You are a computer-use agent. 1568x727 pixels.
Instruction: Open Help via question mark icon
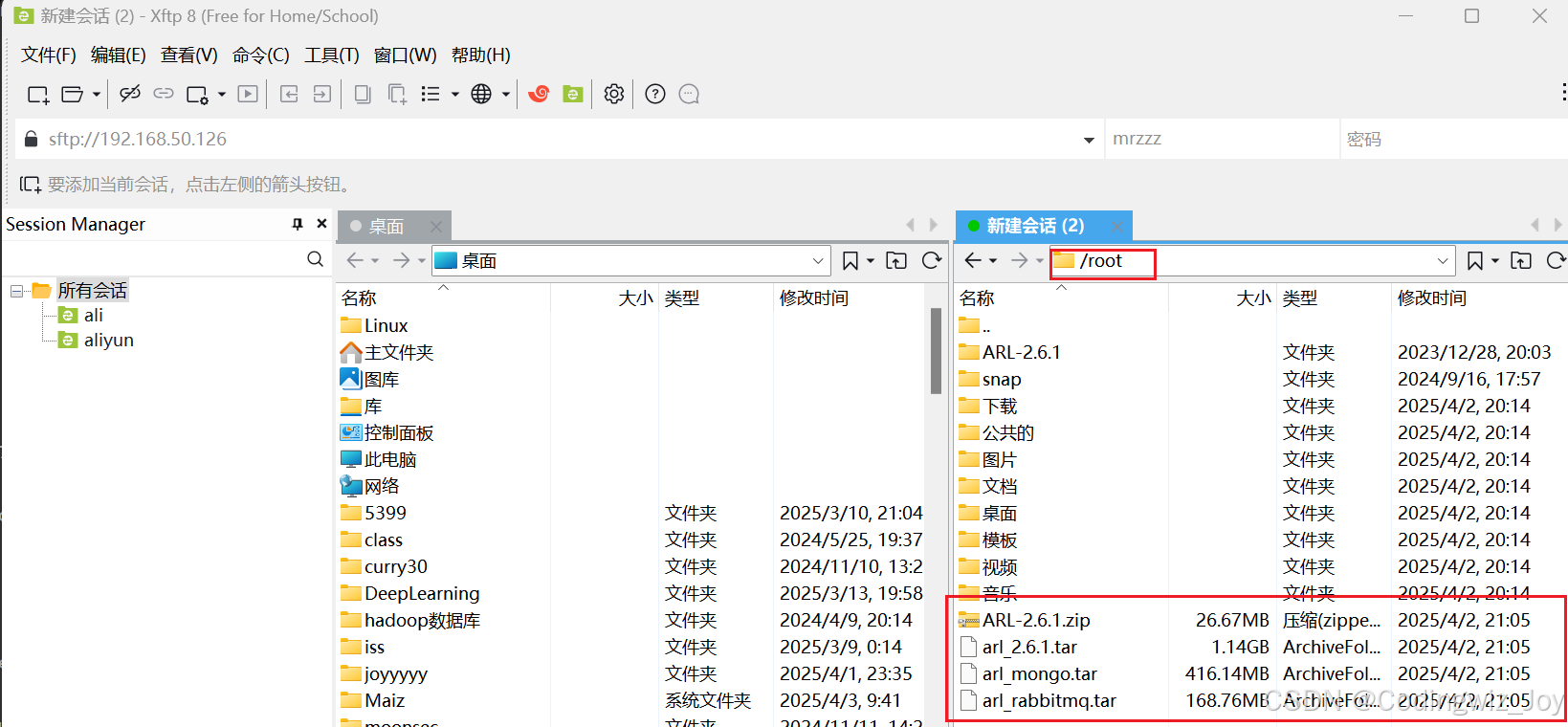655,94
